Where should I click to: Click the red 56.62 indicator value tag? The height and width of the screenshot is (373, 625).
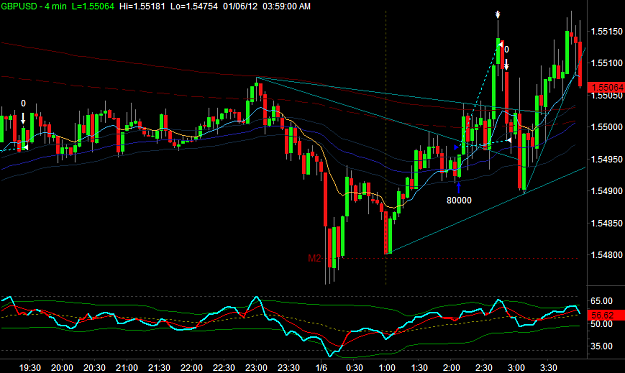click(x=607, y=315)
